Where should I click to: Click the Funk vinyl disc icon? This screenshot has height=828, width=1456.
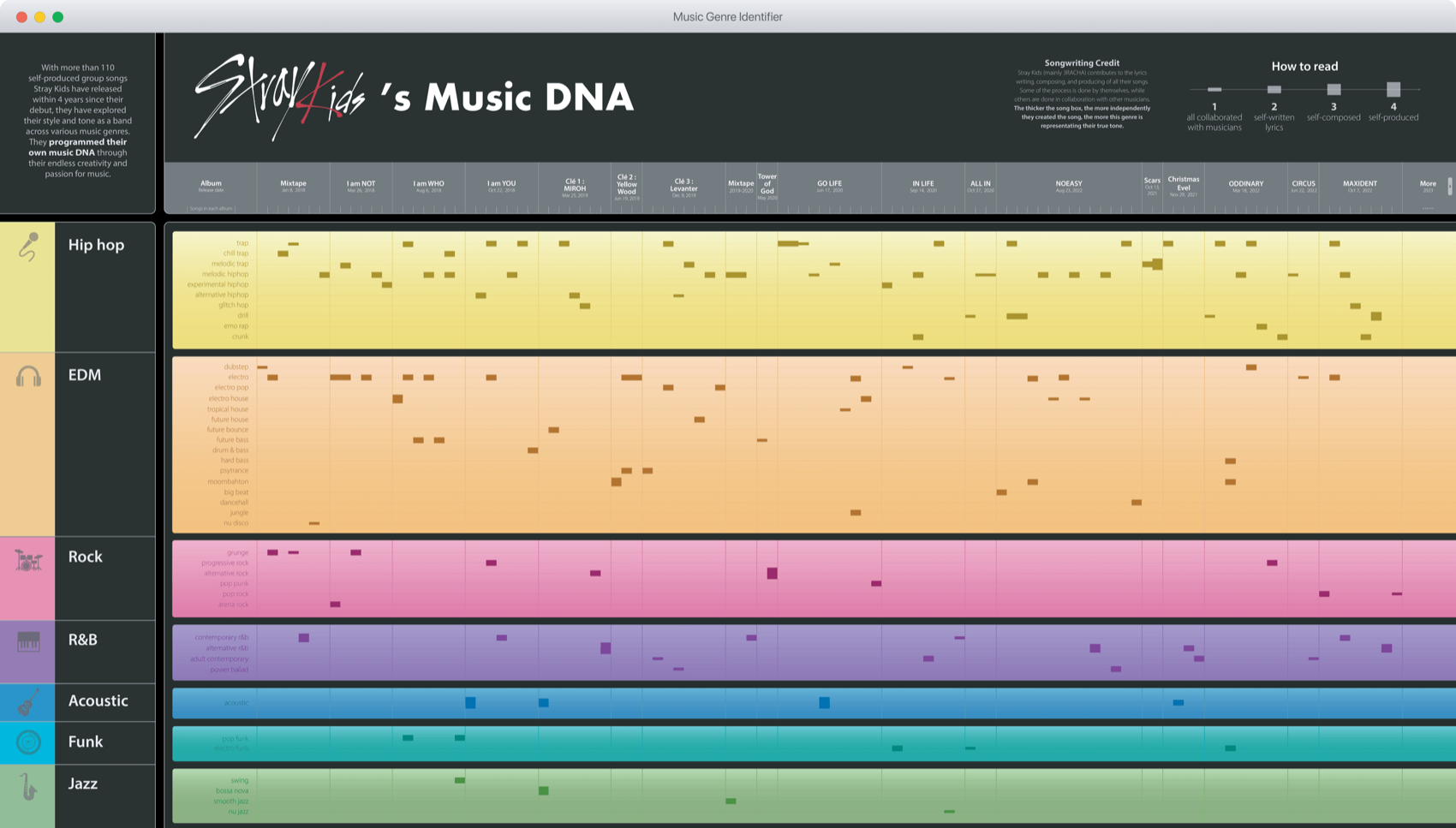click(x=28, y=742)
